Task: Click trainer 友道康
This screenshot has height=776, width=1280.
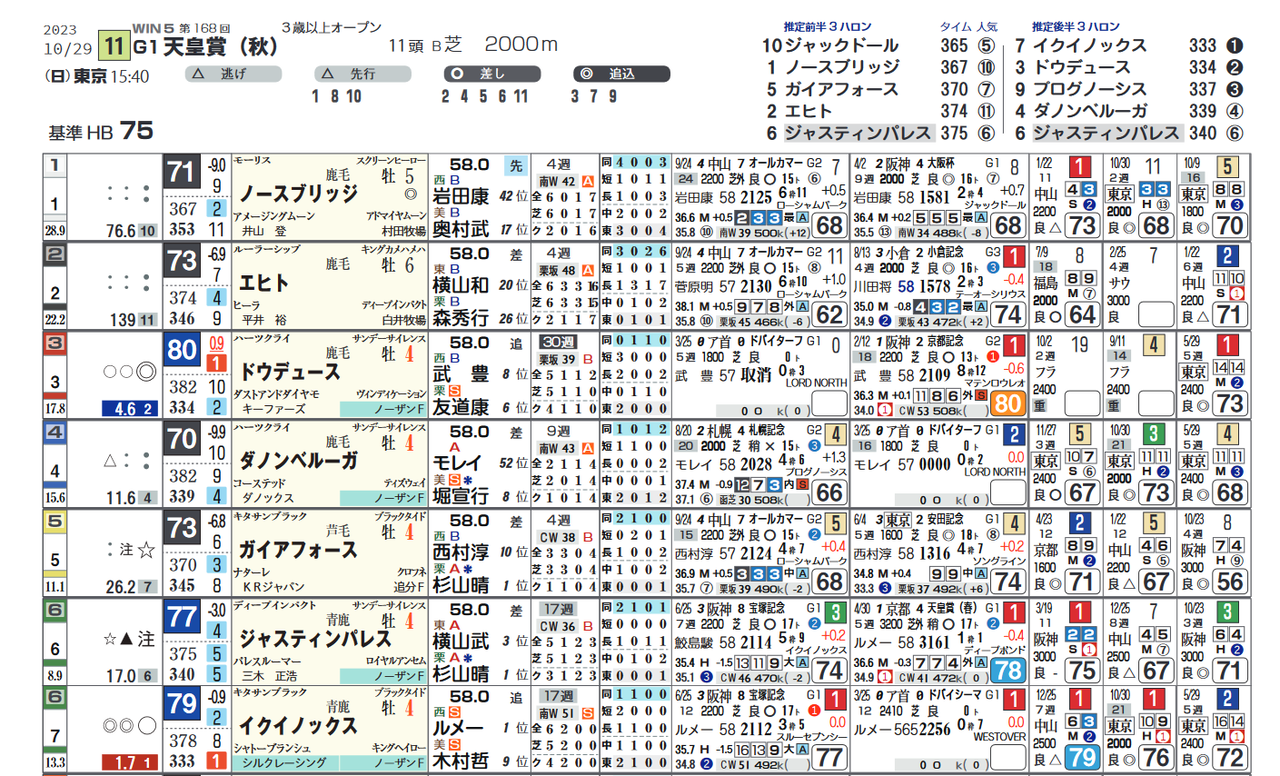Action: click(x=461, y=406)
